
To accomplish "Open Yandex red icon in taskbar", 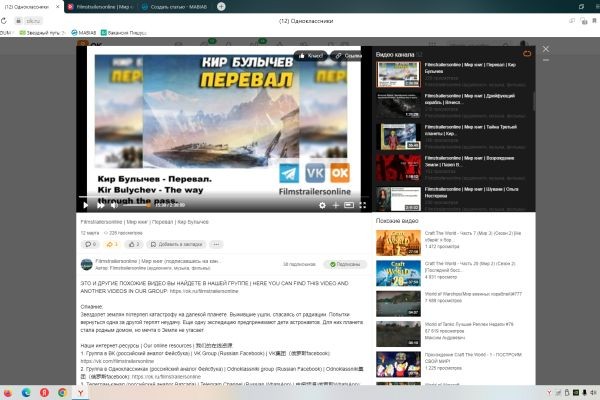I will coord(44,393).
